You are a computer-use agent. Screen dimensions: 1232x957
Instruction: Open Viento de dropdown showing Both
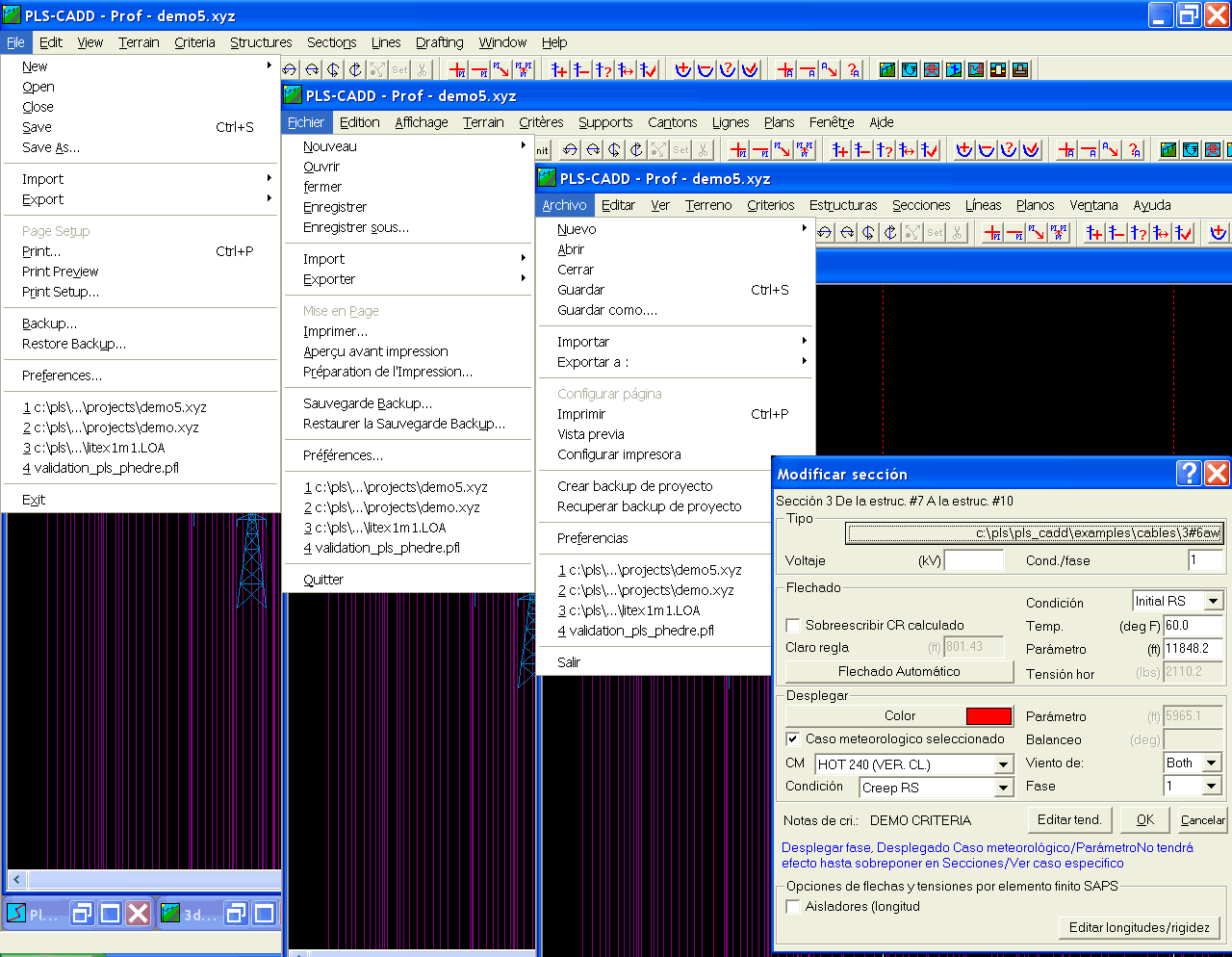(x=1212, y=763)
